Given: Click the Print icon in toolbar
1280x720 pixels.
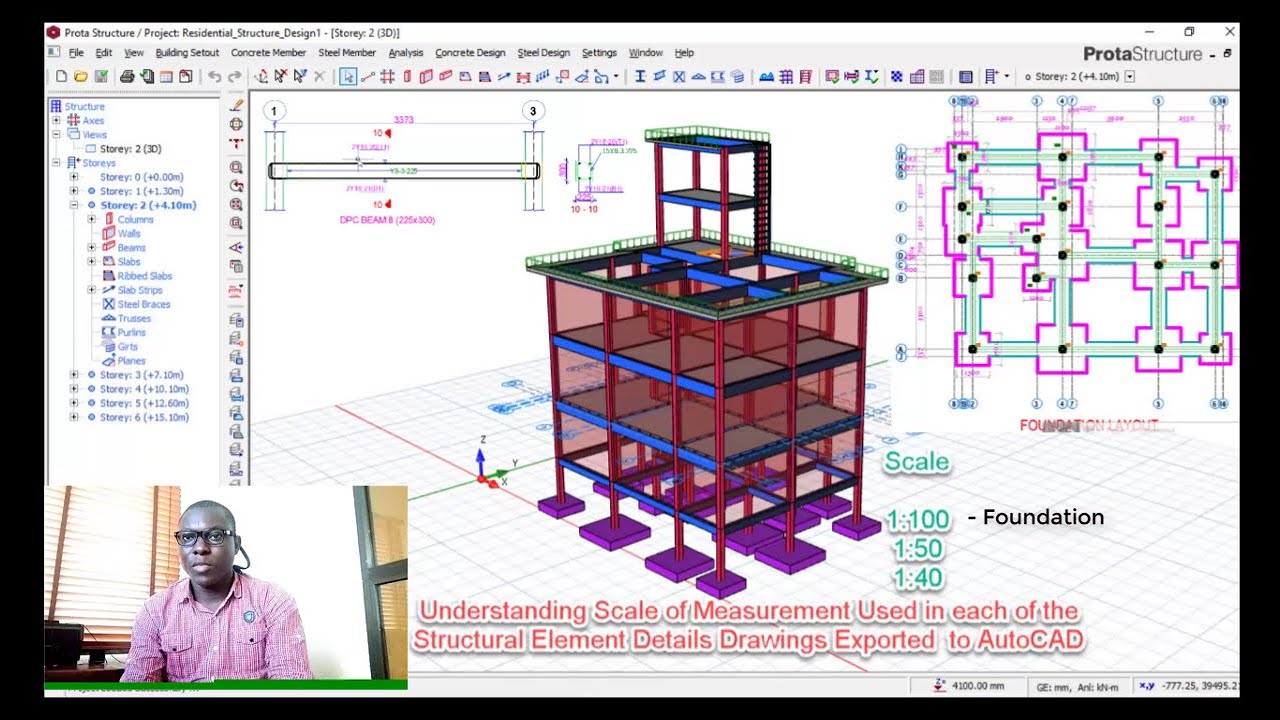Looking at the screenshot, I should (x=128, y=76).
